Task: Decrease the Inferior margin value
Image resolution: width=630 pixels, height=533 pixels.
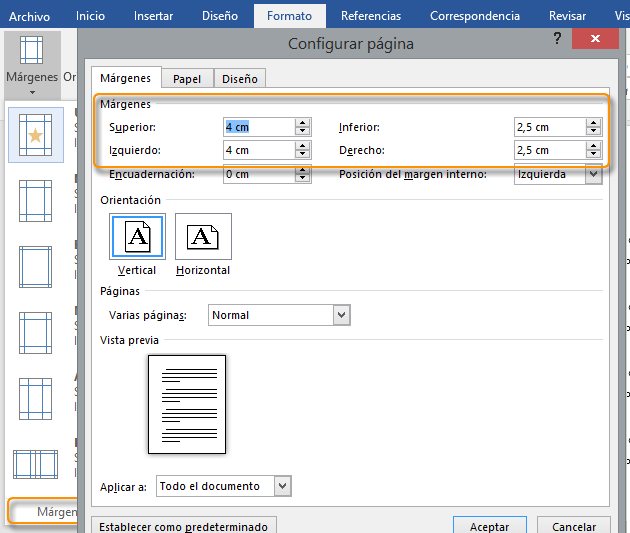Action: tap(593, 131)
